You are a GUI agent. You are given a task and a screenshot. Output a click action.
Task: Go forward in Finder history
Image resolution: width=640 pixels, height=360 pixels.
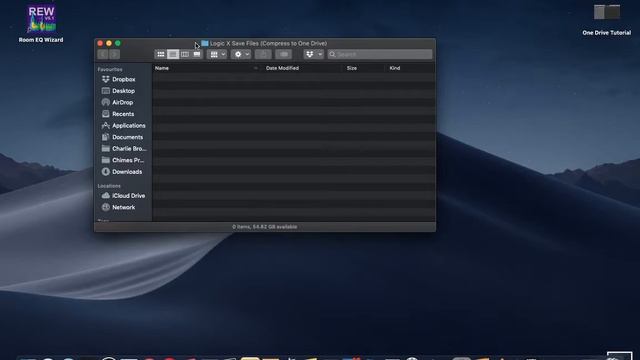click(115, 54)
